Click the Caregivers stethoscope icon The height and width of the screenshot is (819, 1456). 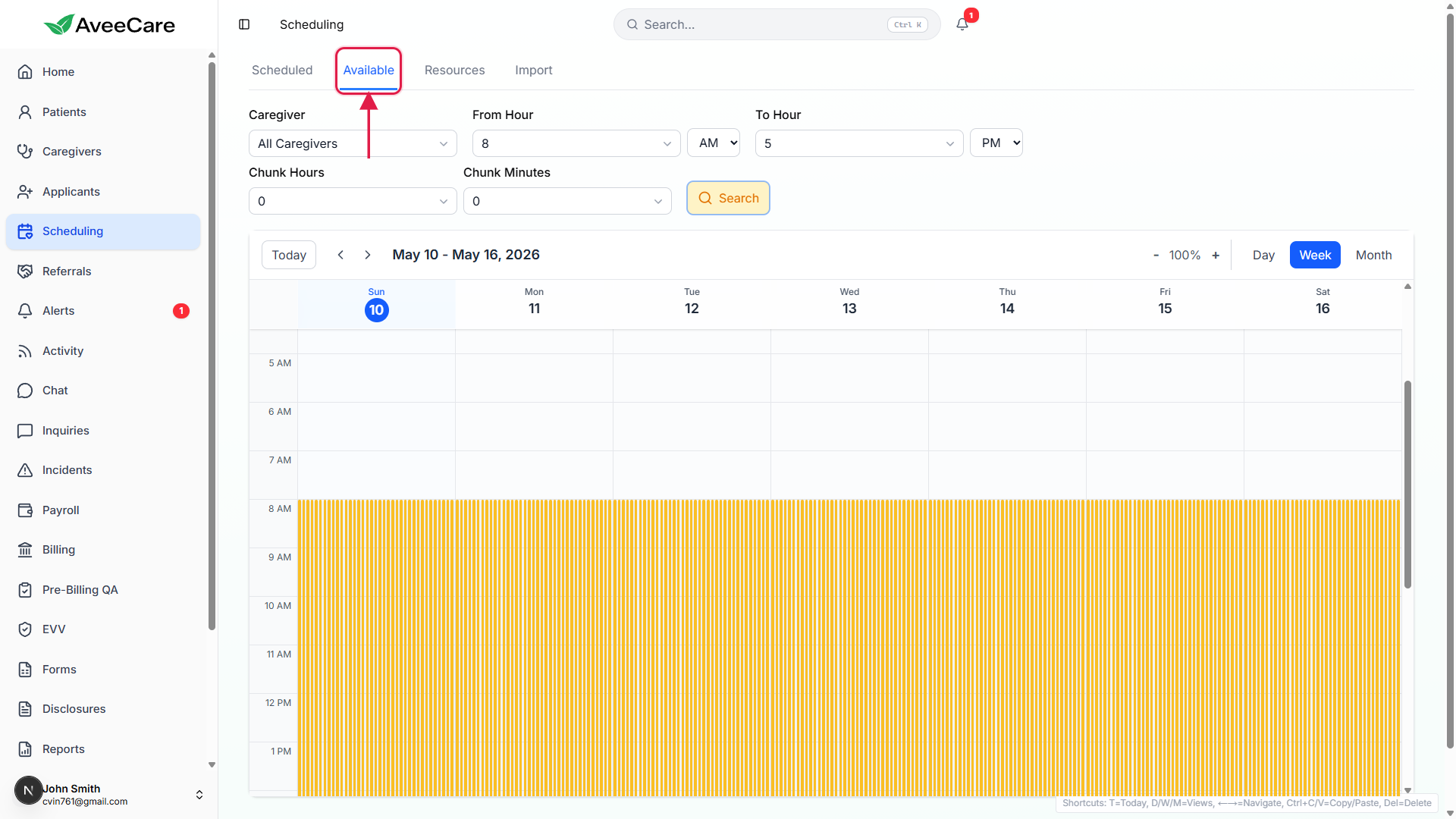point(25,152)
